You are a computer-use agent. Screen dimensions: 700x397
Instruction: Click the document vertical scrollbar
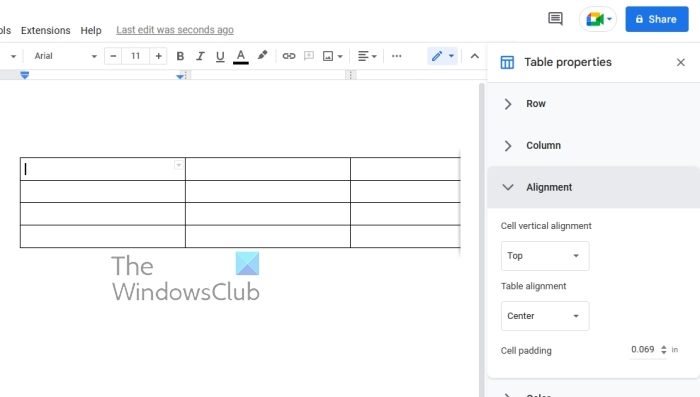click(482, 239)
